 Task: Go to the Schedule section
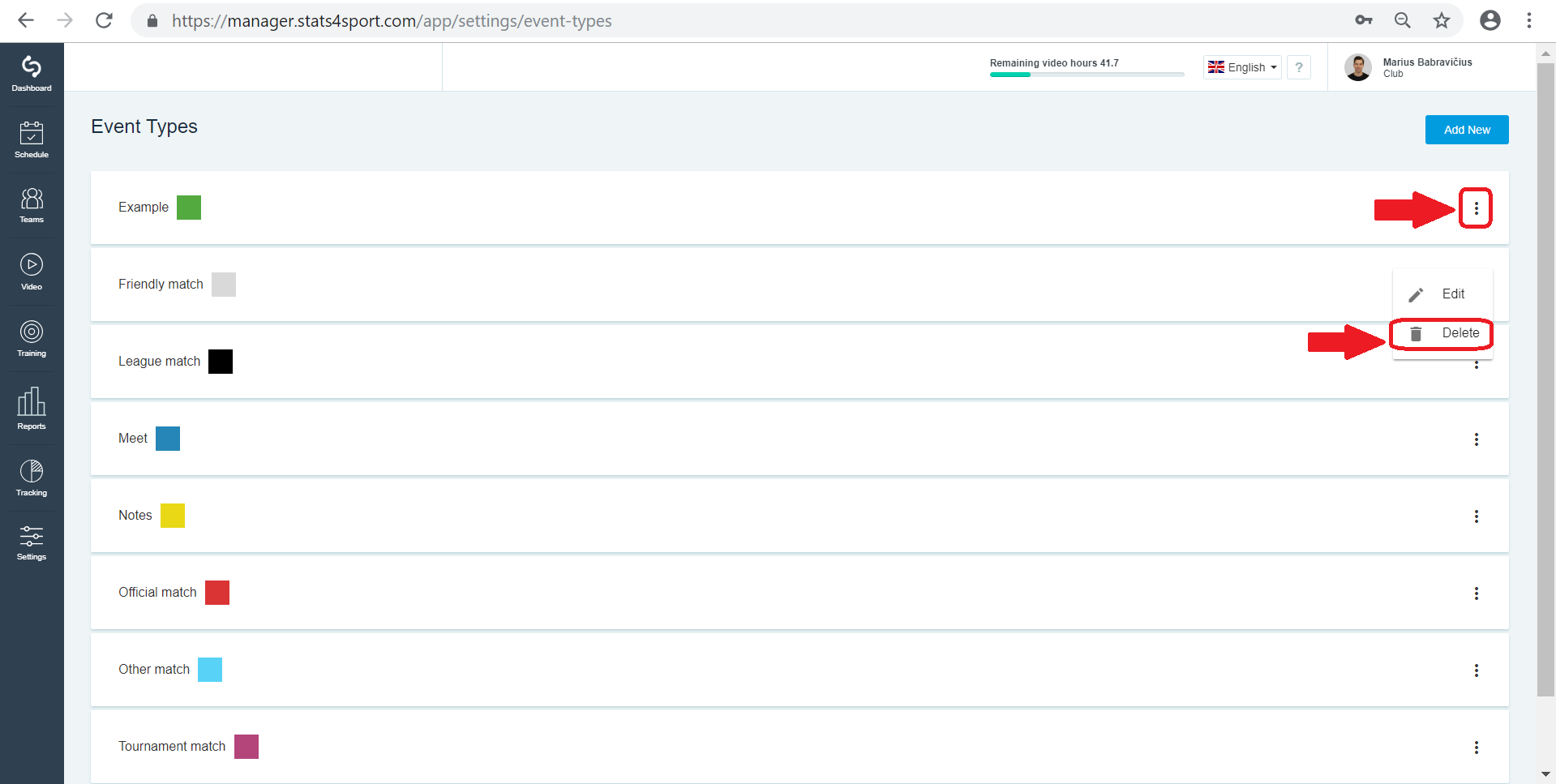point(32,139)
